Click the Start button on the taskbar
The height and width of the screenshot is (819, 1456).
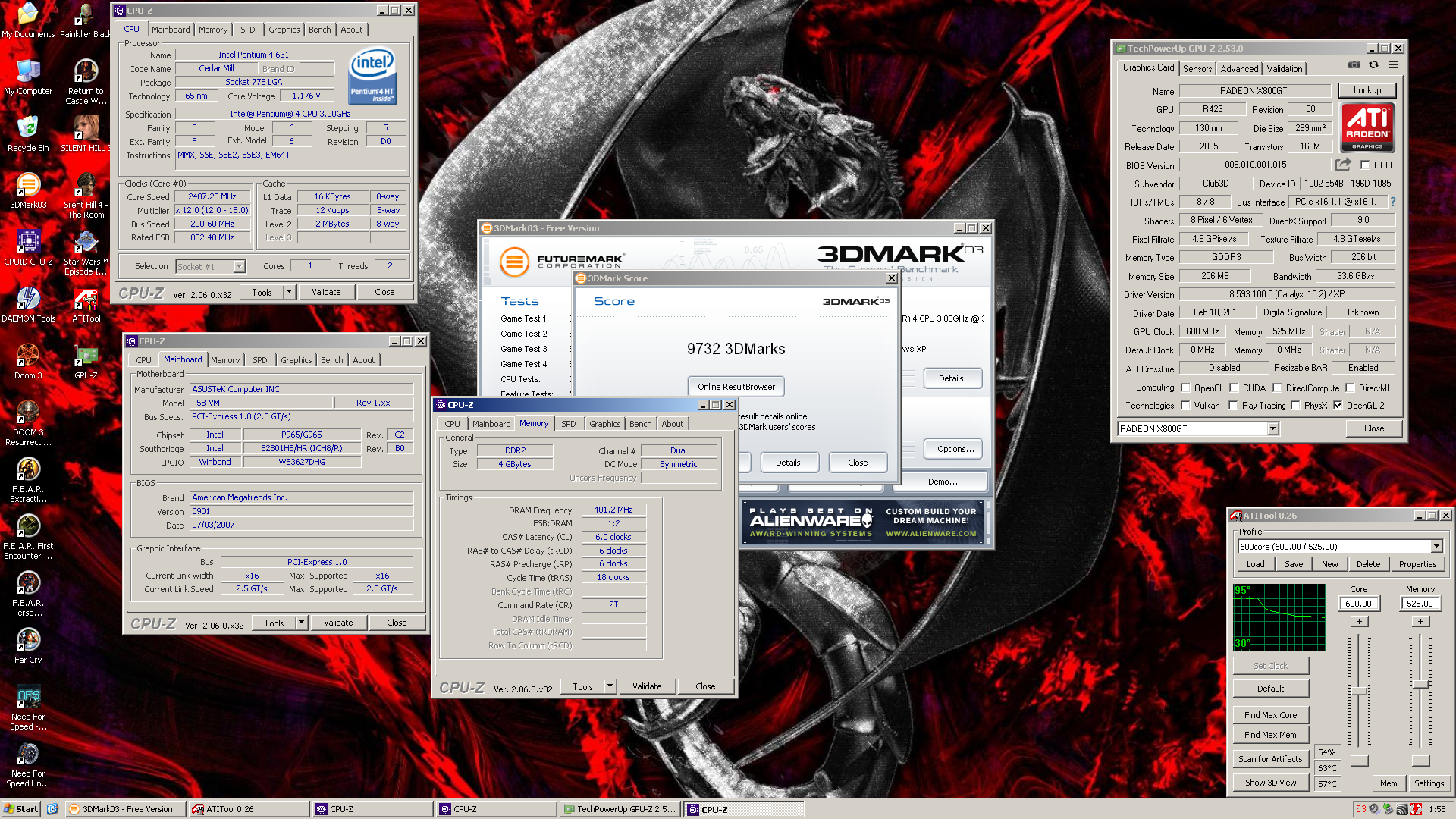click(x=21, y=809)
